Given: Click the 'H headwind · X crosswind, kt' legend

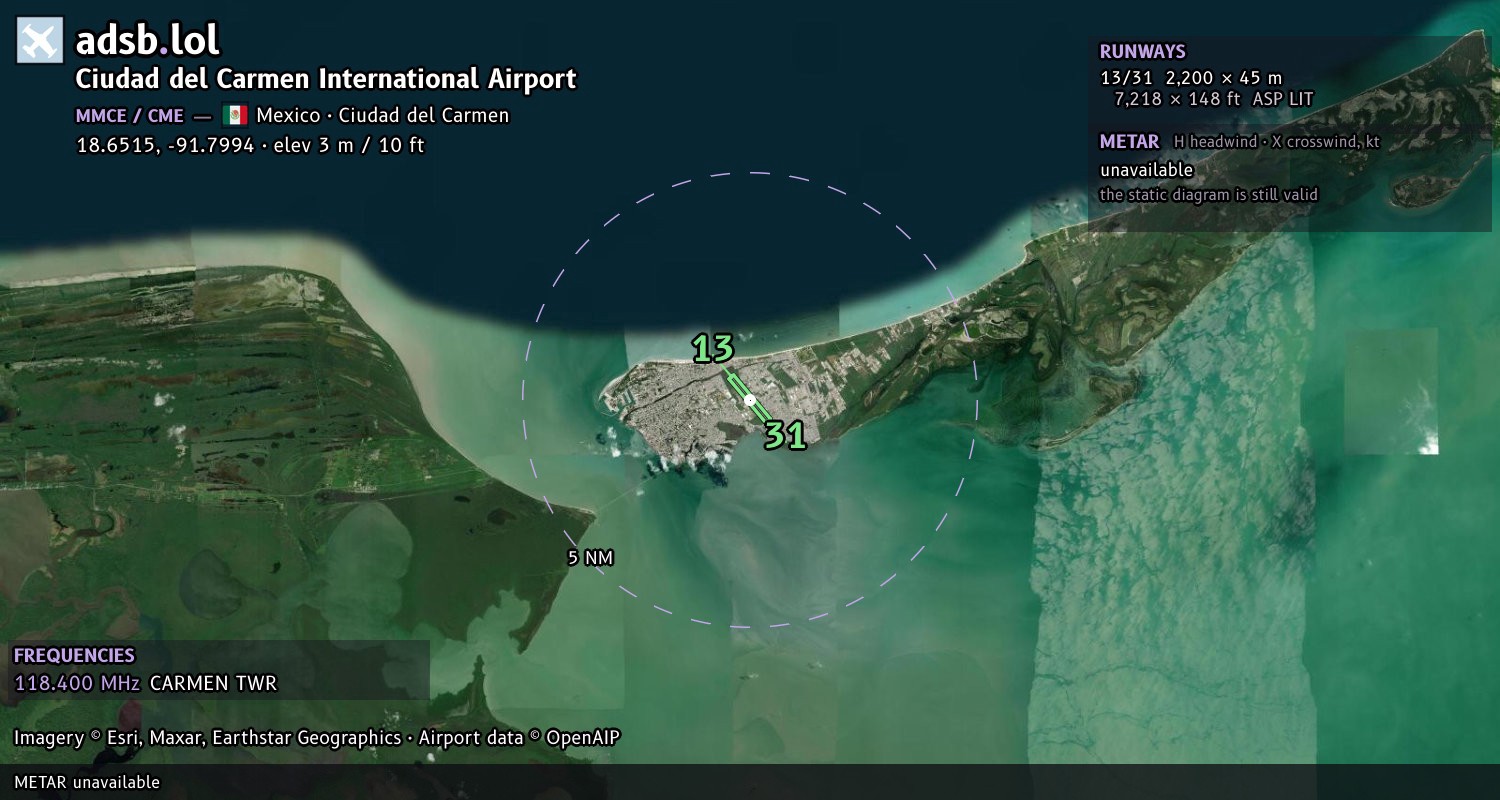Looking at the screenshot, I should click(x=1276, y=142).
